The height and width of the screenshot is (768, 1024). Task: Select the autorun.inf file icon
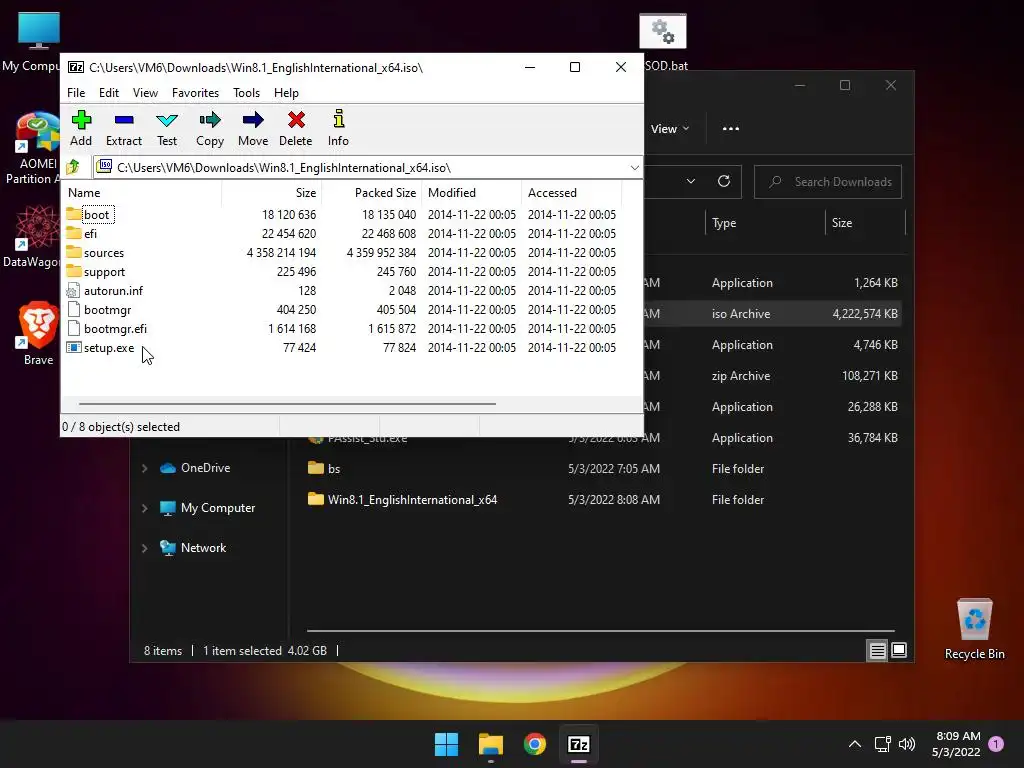[74, 291]
